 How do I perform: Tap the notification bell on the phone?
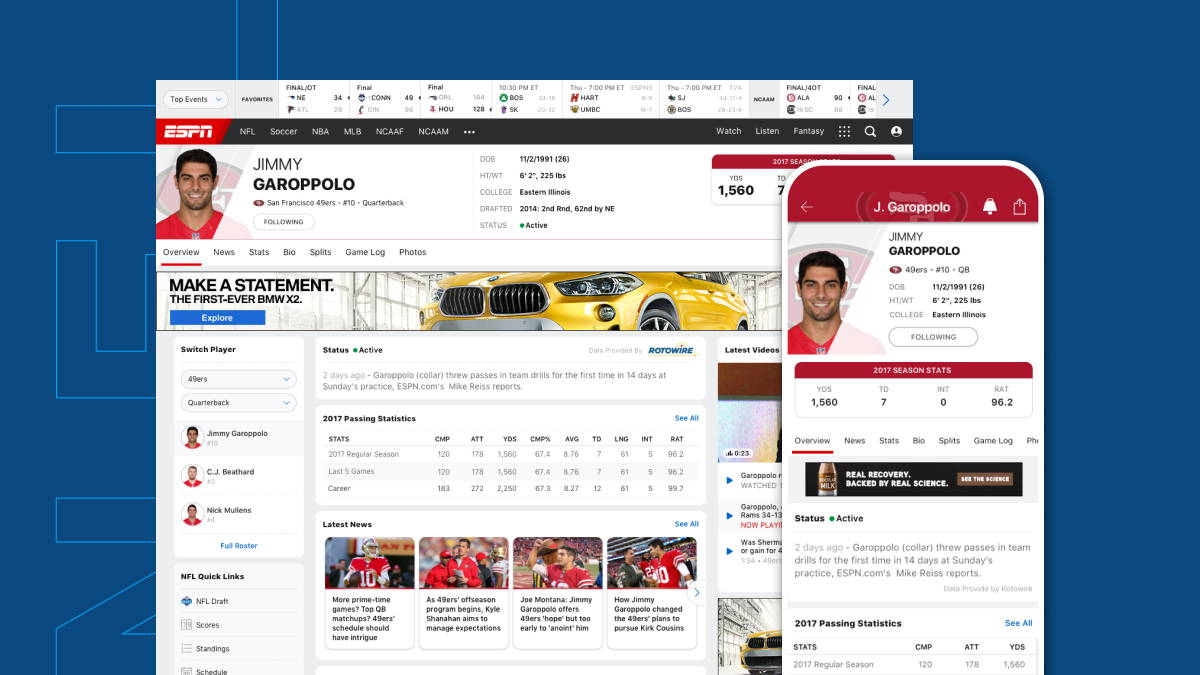(990, 206)
